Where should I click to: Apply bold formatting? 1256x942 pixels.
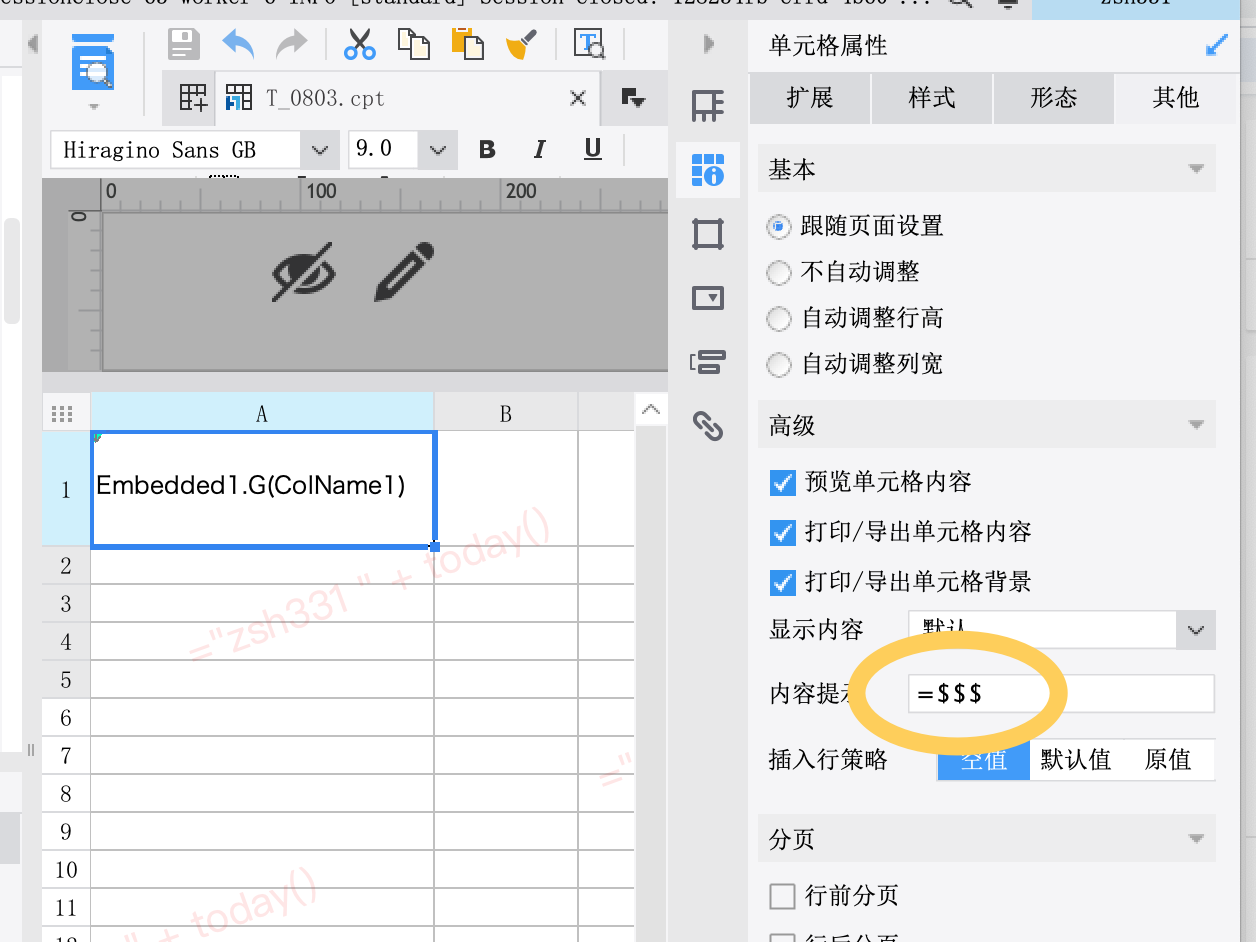(x=488, y=150)
